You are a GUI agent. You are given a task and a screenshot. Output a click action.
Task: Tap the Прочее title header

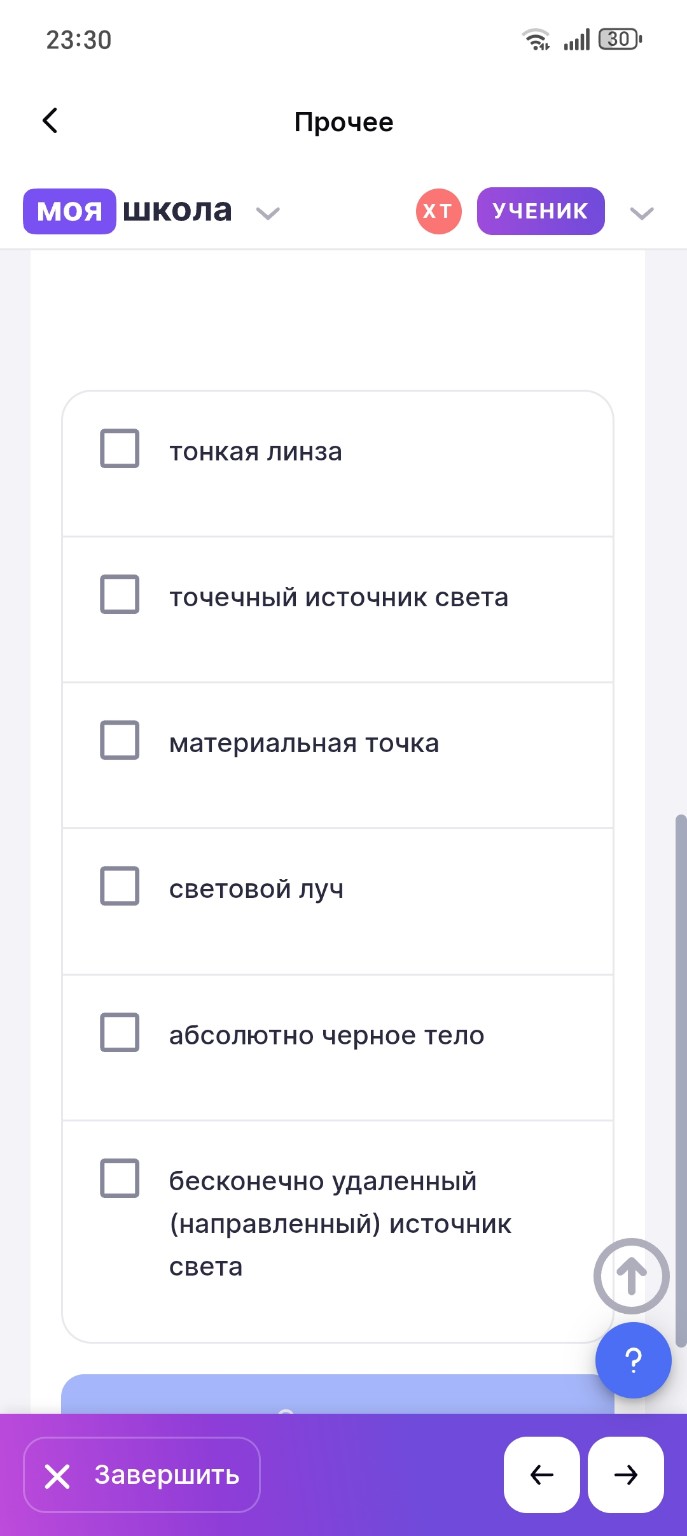[x=344, y=122]
